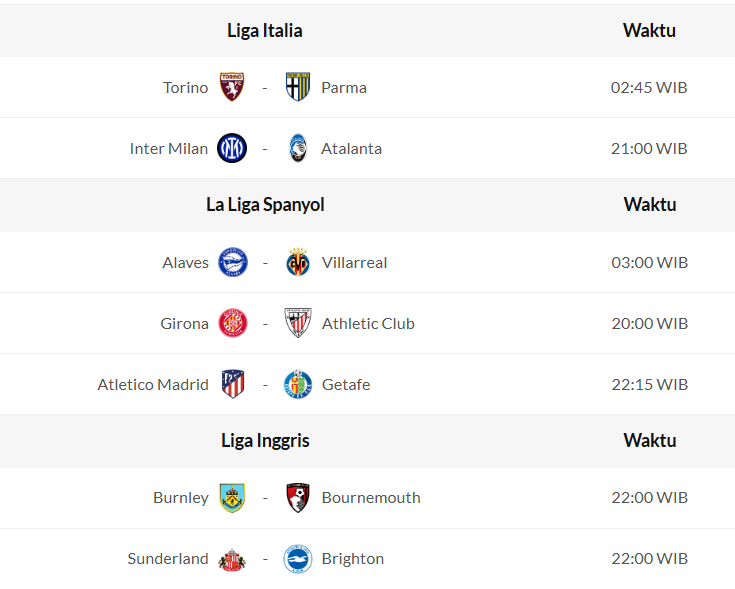Select the La Liga Spanyol header
Image resolution: width=735 pixels, height=589 pixels.
265,204
